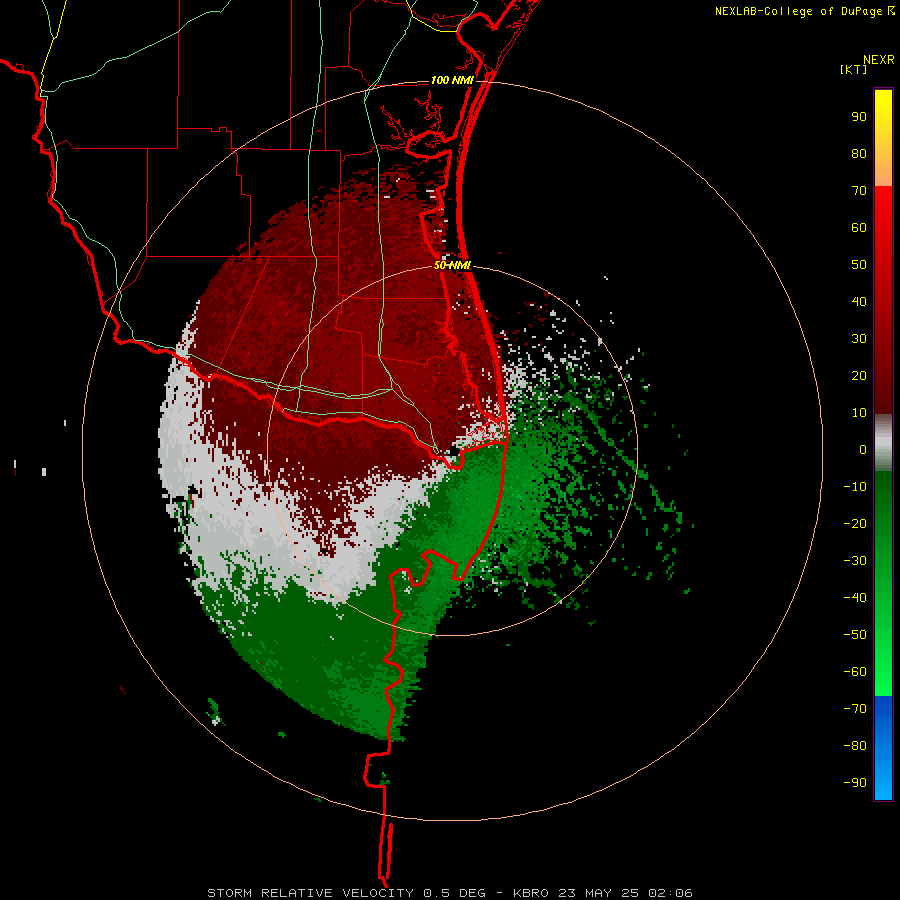Click the gray zero-velocity segment of the color bar
The width and height of the screenshot is (900, 900).
[x=883, y=443]
